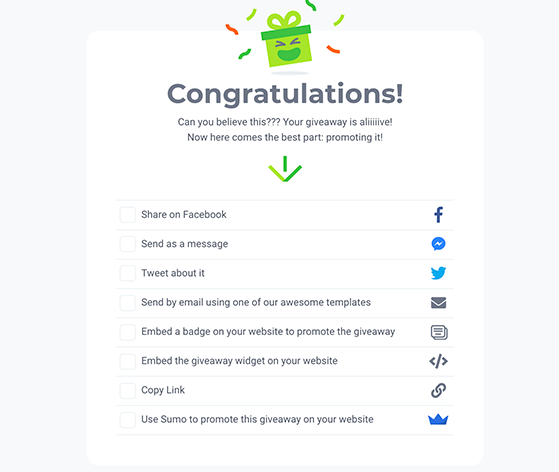559x472 pixels.
Task: Check the Send by email templates checkbox
Action: (x=128, y=303)
